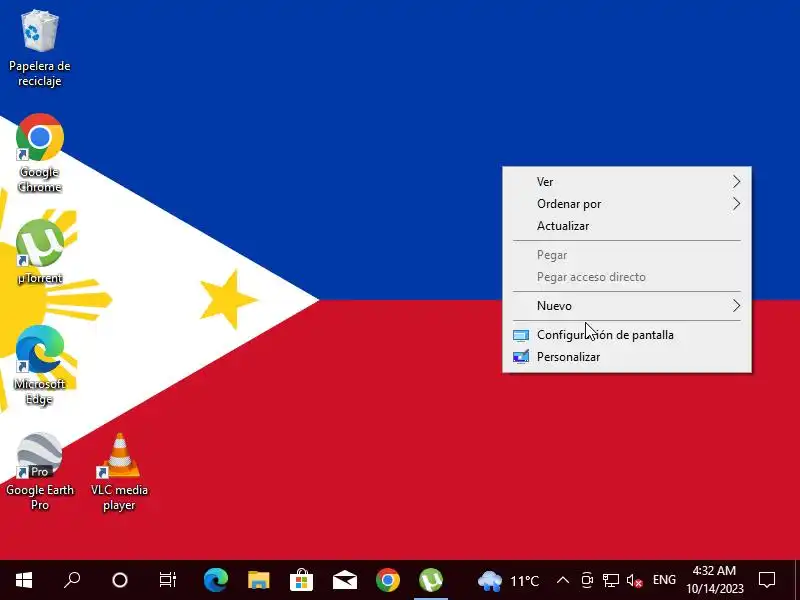
Task: Open the notification center icon
Action: [x=767, y=580]
